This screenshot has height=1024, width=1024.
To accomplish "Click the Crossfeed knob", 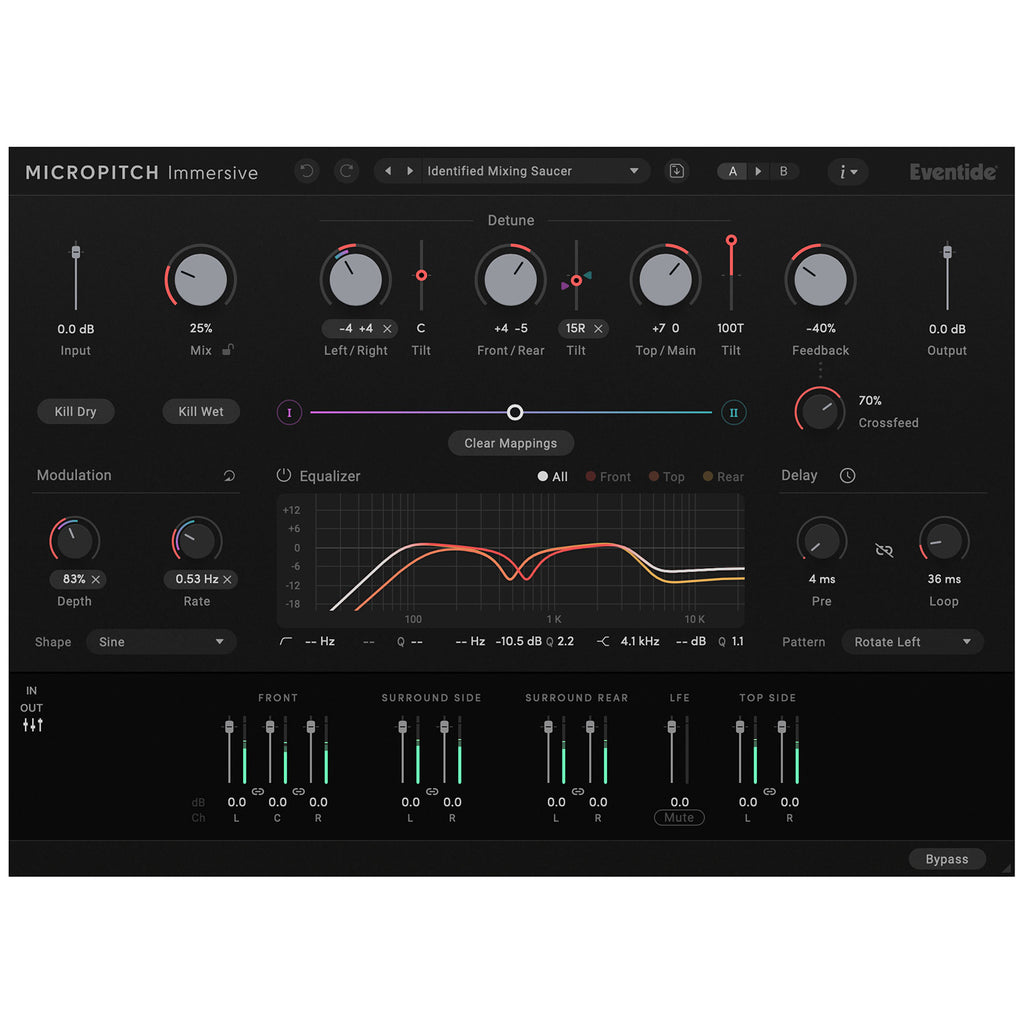I will point(819,411).
